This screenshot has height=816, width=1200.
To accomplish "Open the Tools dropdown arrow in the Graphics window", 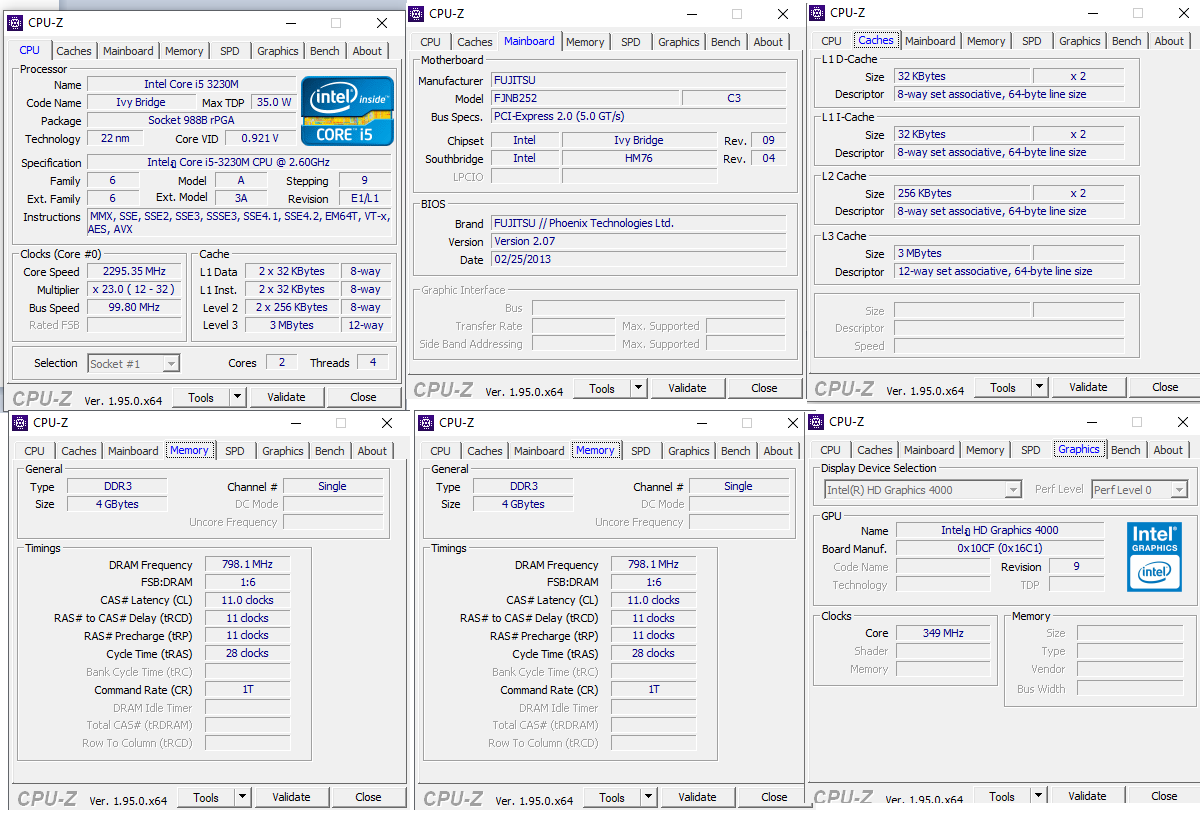I will (x=1038, y=796).
